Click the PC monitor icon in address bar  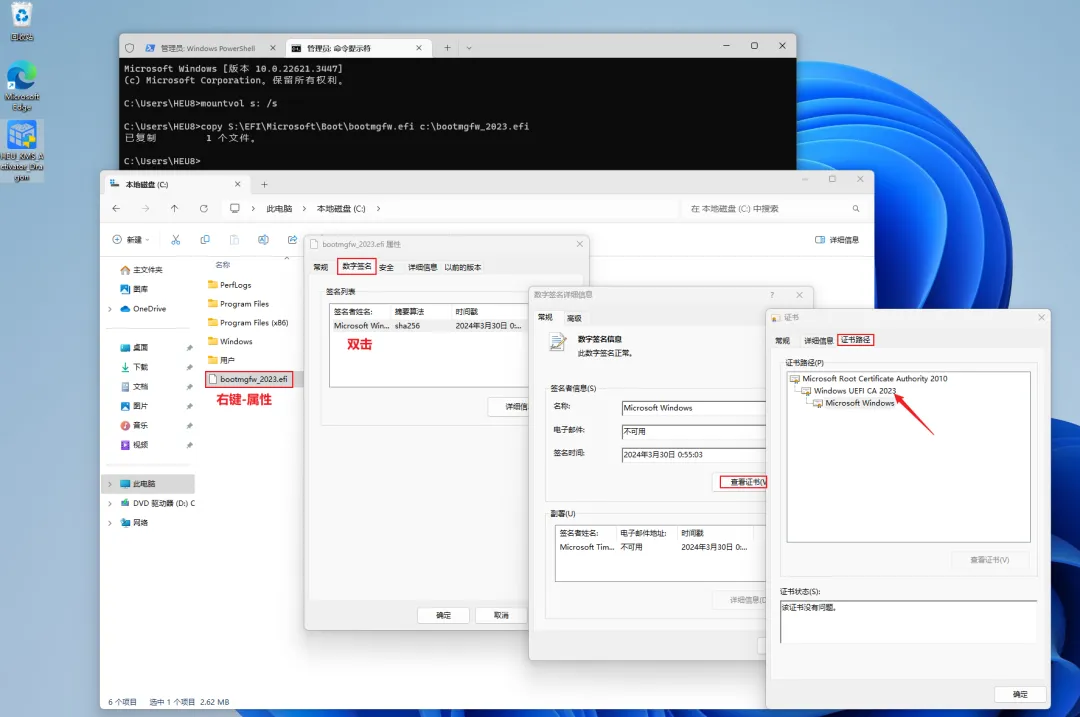pyautogui.click(x=235, y=208)
